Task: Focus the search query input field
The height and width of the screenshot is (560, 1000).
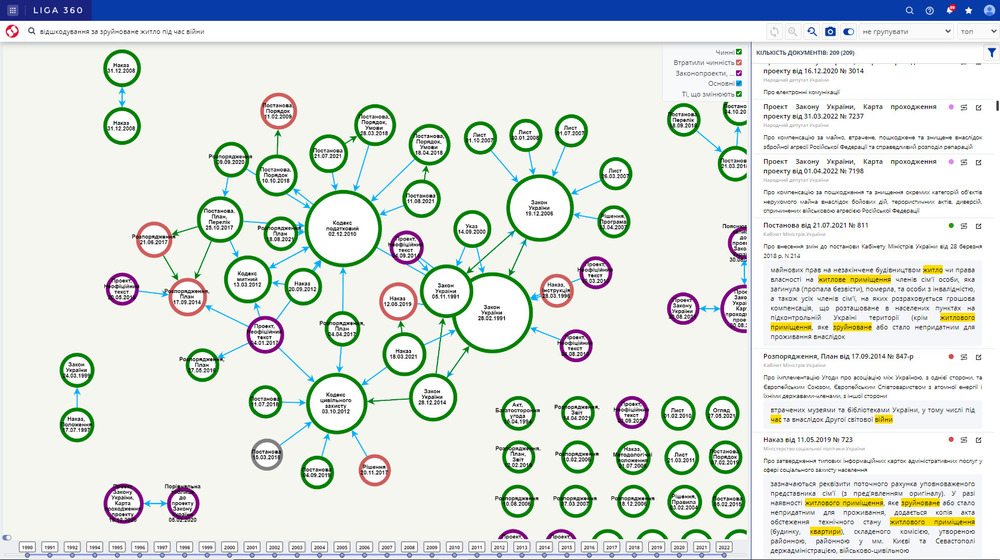Action: [395, 31]
